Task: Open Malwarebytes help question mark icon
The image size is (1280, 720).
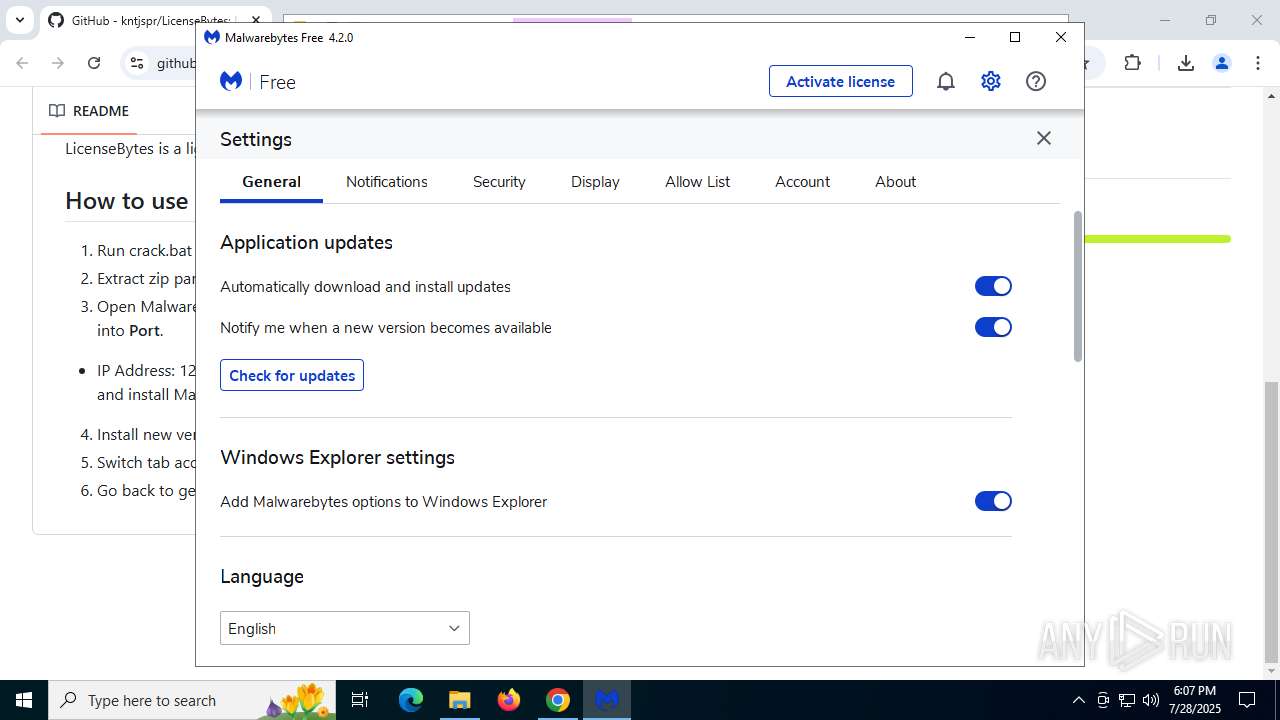Action: (1036, 82)
